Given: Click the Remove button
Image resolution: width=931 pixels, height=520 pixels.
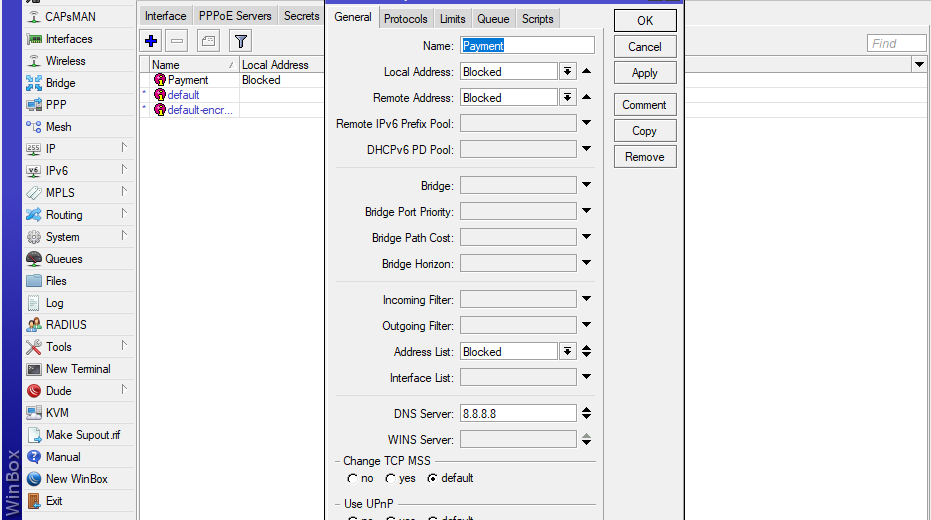Looking at the screenshot, I should click(644, 157).
